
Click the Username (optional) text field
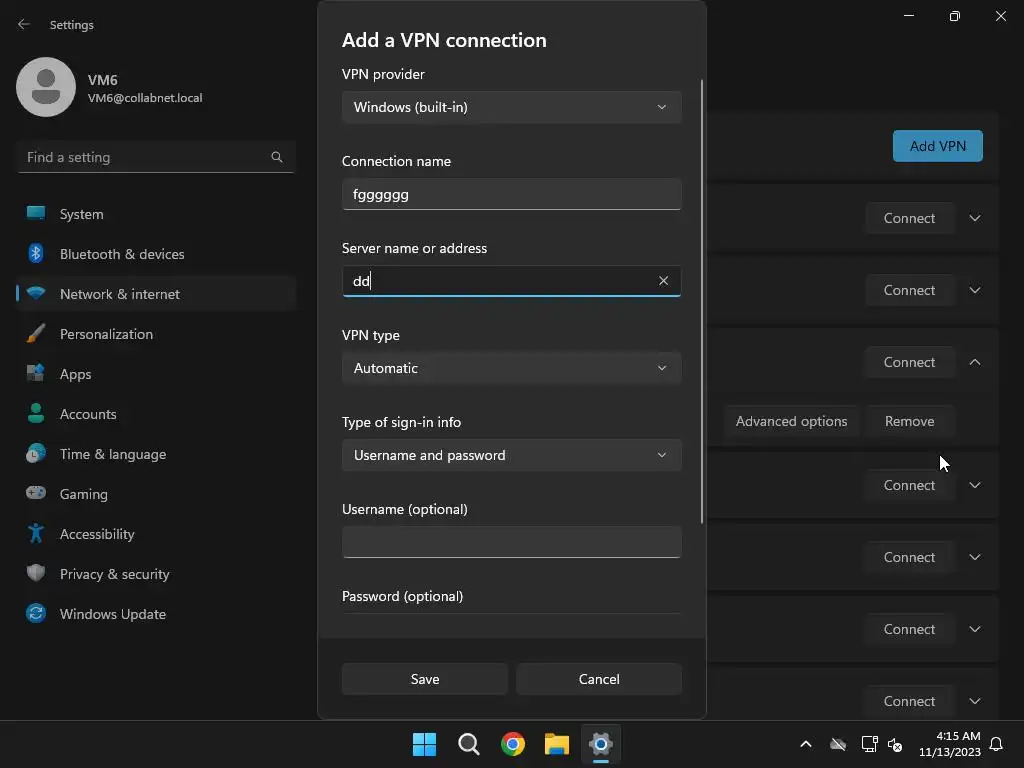click(511, 542)
